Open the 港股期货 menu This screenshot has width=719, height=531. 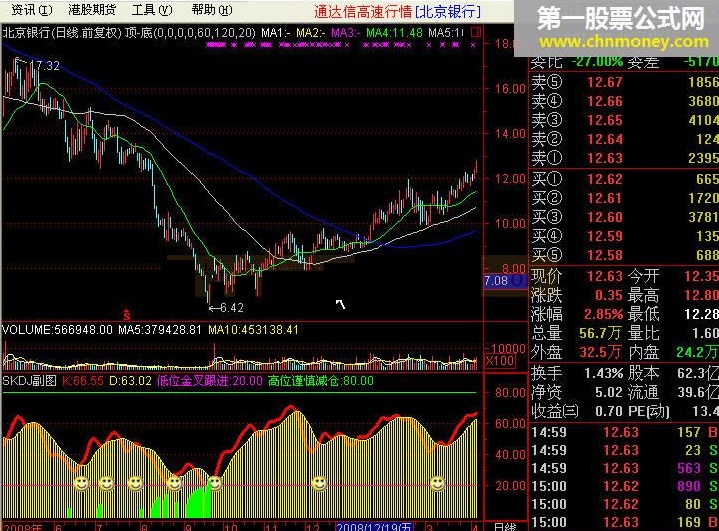(x=92, y=10)
